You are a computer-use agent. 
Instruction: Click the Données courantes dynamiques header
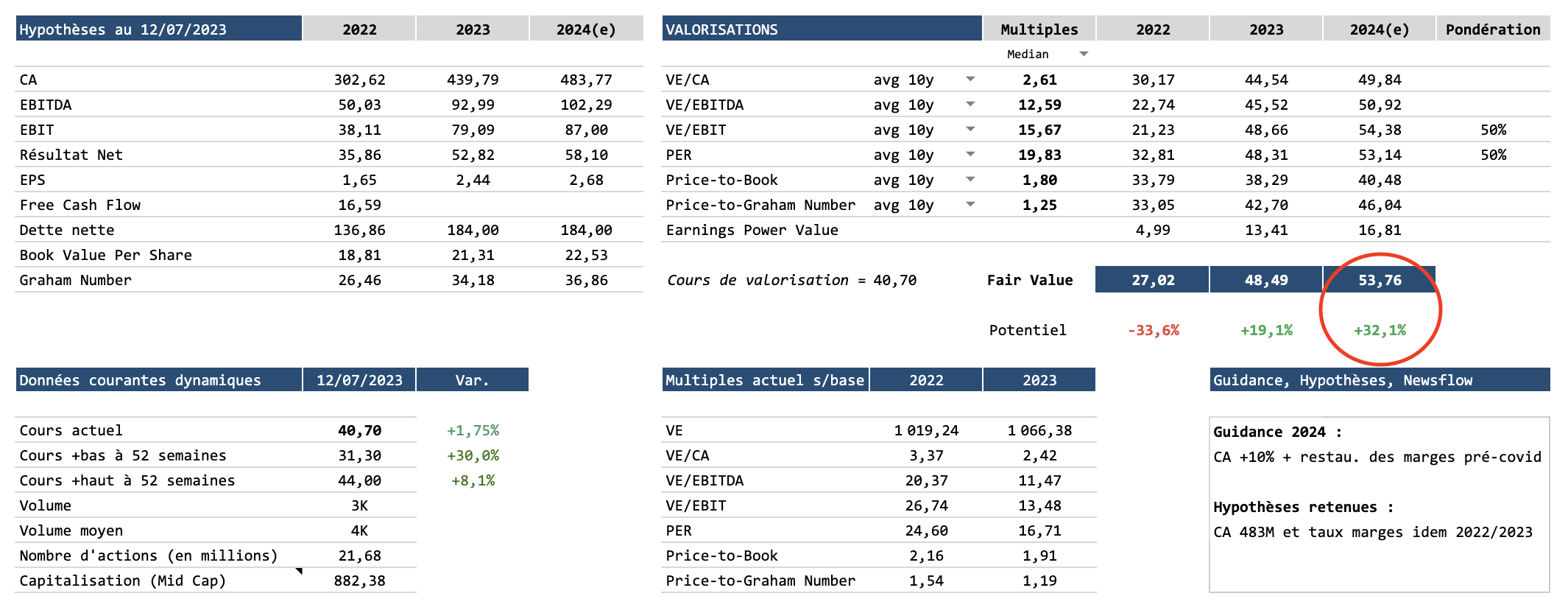coord(158,380)
